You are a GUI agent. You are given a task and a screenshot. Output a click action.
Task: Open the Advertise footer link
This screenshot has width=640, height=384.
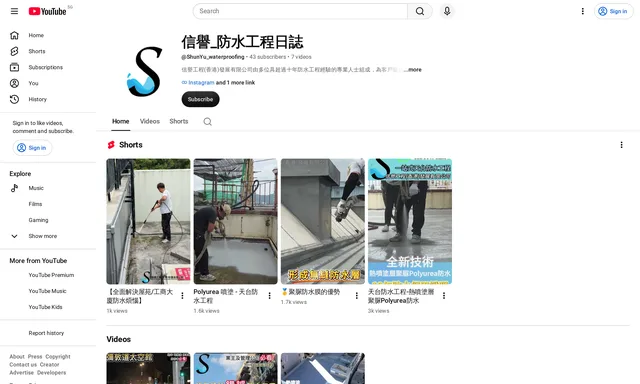pyautogui.click(x=22, y=373)
